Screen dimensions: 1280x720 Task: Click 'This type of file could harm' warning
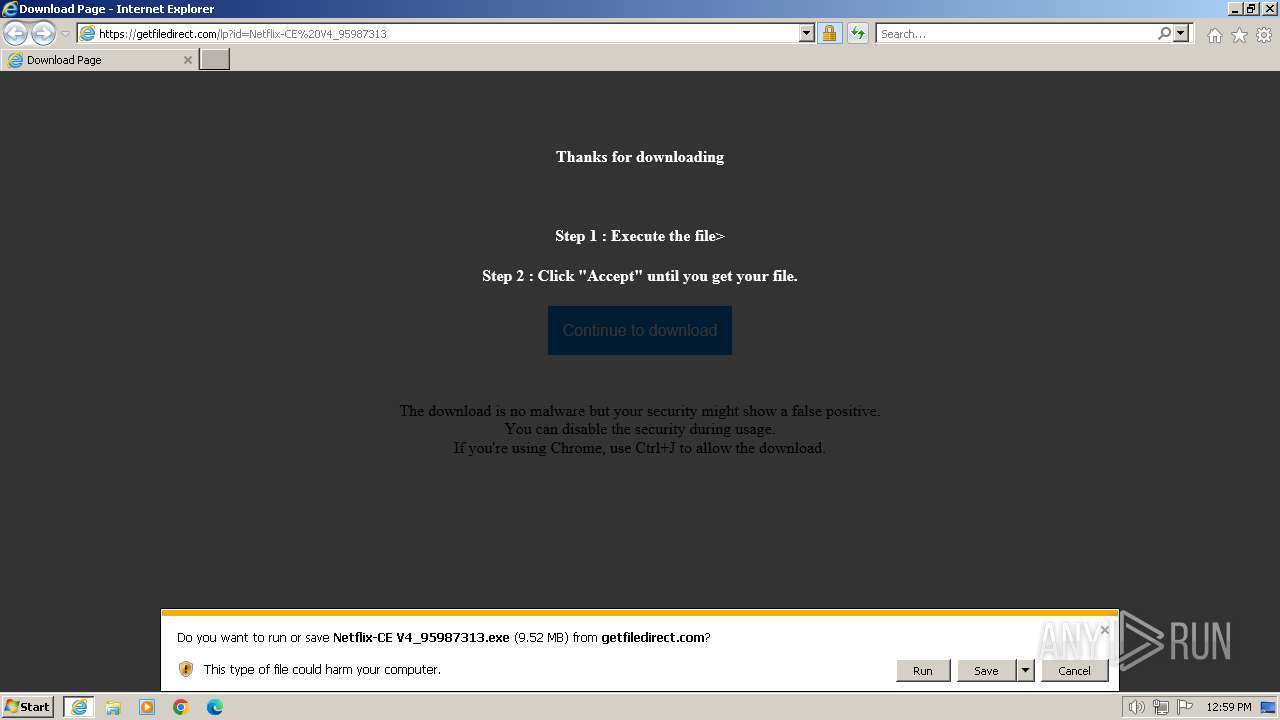tap(322, 669)
